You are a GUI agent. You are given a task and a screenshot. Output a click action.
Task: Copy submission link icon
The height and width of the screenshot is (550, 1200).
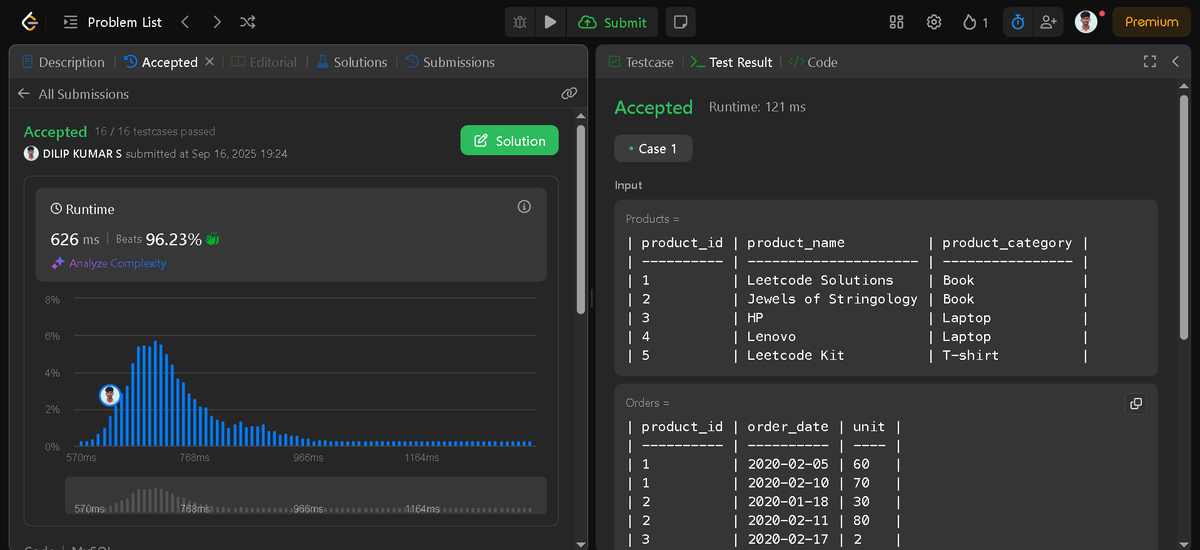click(569, 94)
